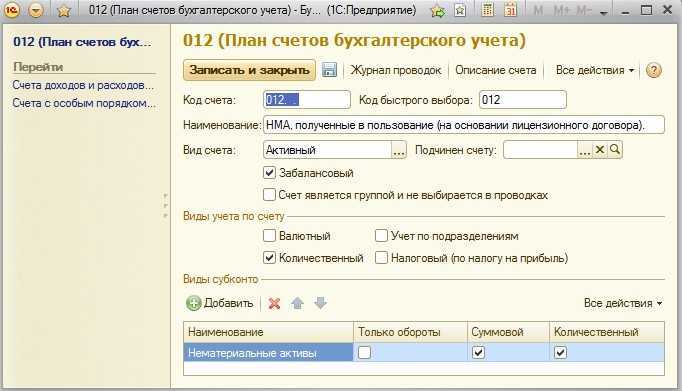Click 'Наименование' column header

[268, 332]
